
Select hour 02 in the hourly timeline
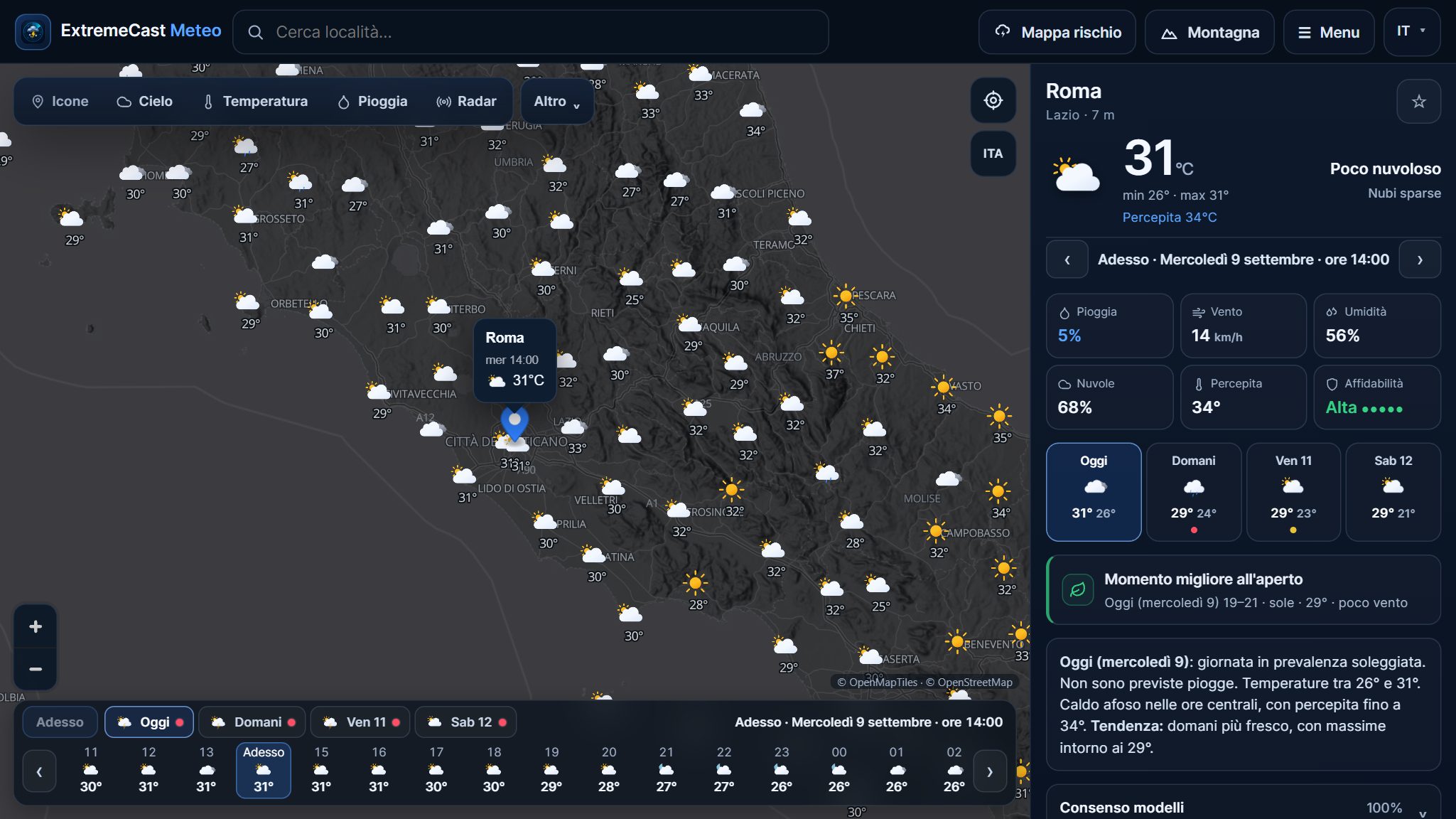954,770
